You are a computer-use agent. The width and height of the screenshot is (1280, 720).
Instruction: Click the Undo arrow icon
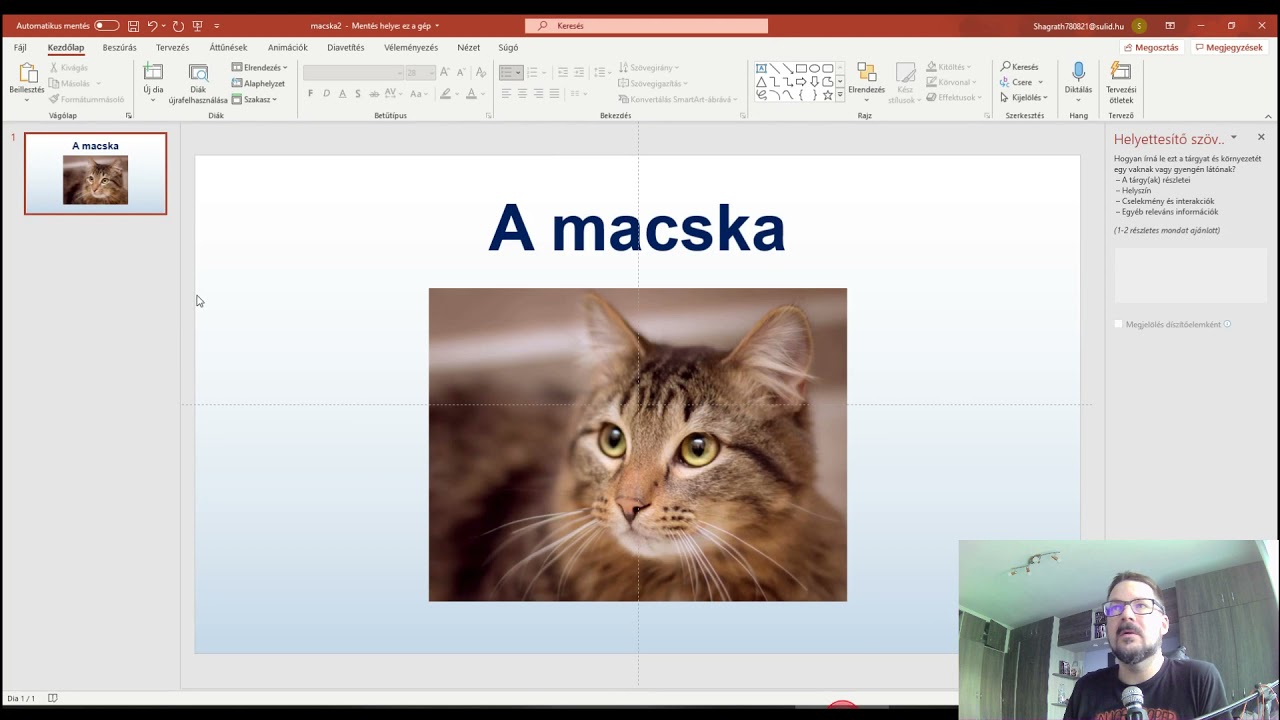[153, 26]
